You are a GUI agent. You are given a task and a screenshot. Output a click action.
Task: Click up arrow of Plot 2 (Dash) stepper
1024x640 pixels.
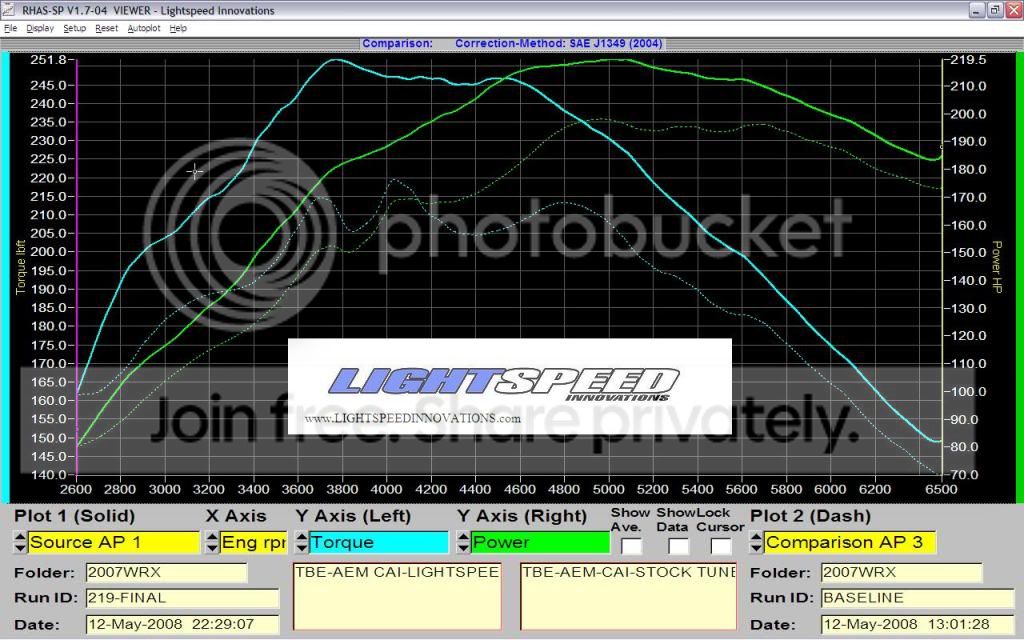coord(756,537)
